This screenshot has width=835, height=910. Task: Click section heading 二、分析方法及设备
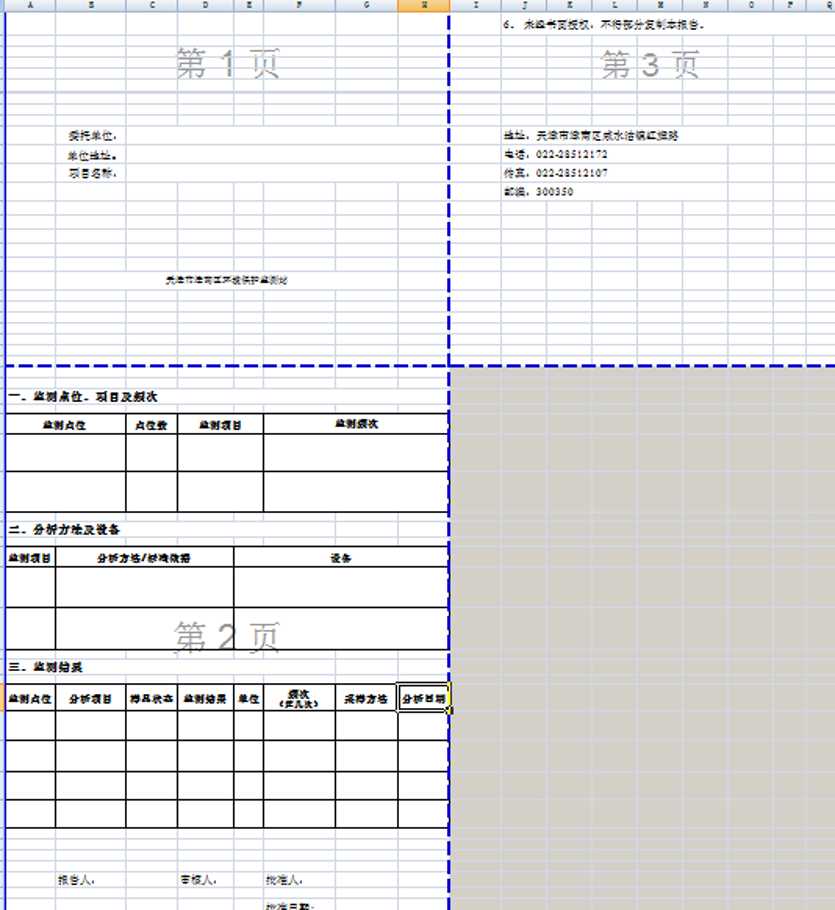coord(64,529)
